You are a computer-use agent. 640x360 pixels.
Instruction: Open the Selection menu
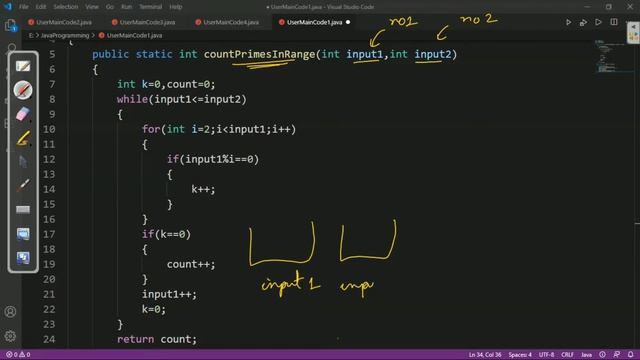click(x=66, y=7)
